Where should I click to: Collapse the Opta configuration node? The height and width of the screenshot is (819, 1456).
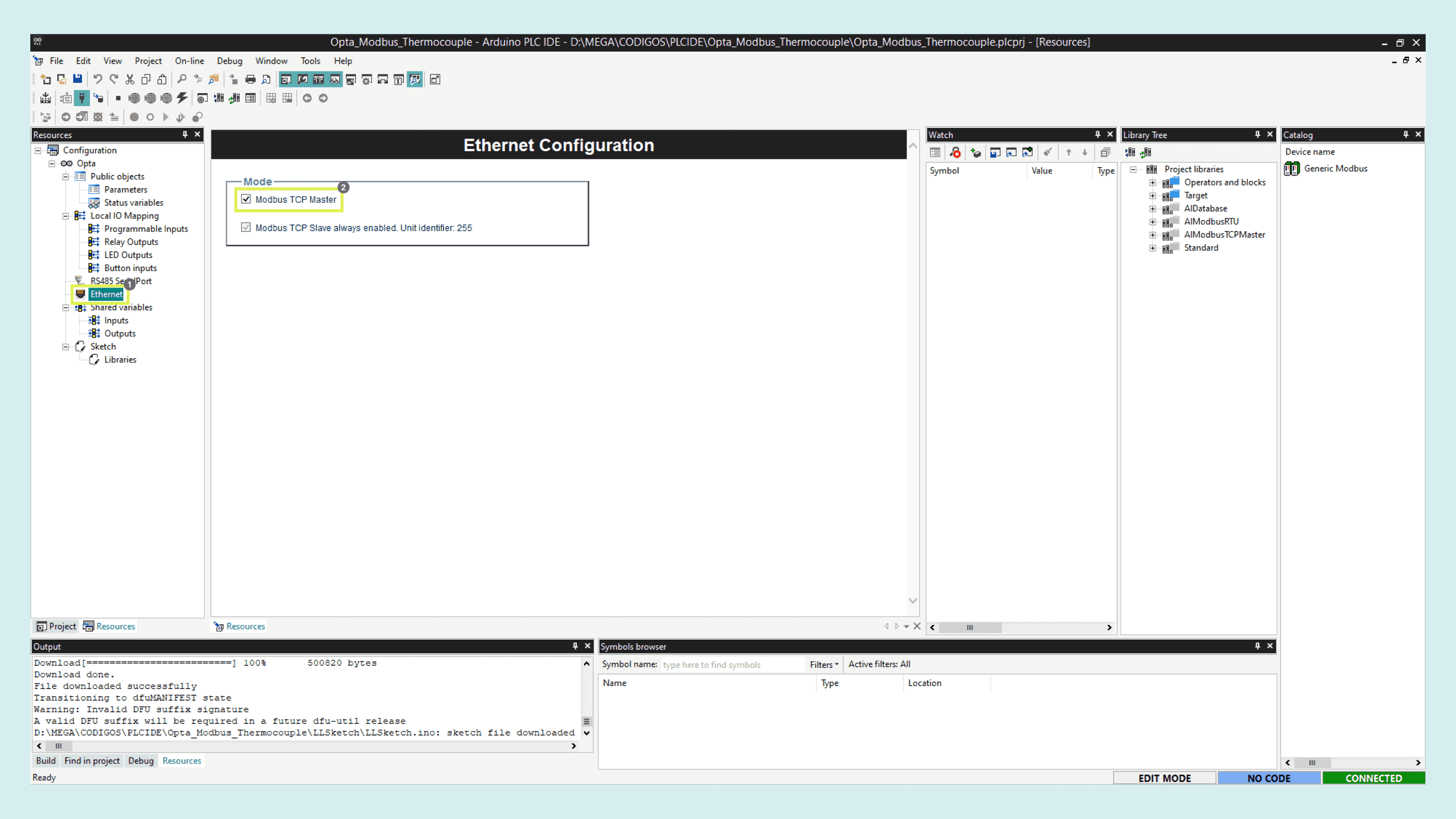pos(51,163)
